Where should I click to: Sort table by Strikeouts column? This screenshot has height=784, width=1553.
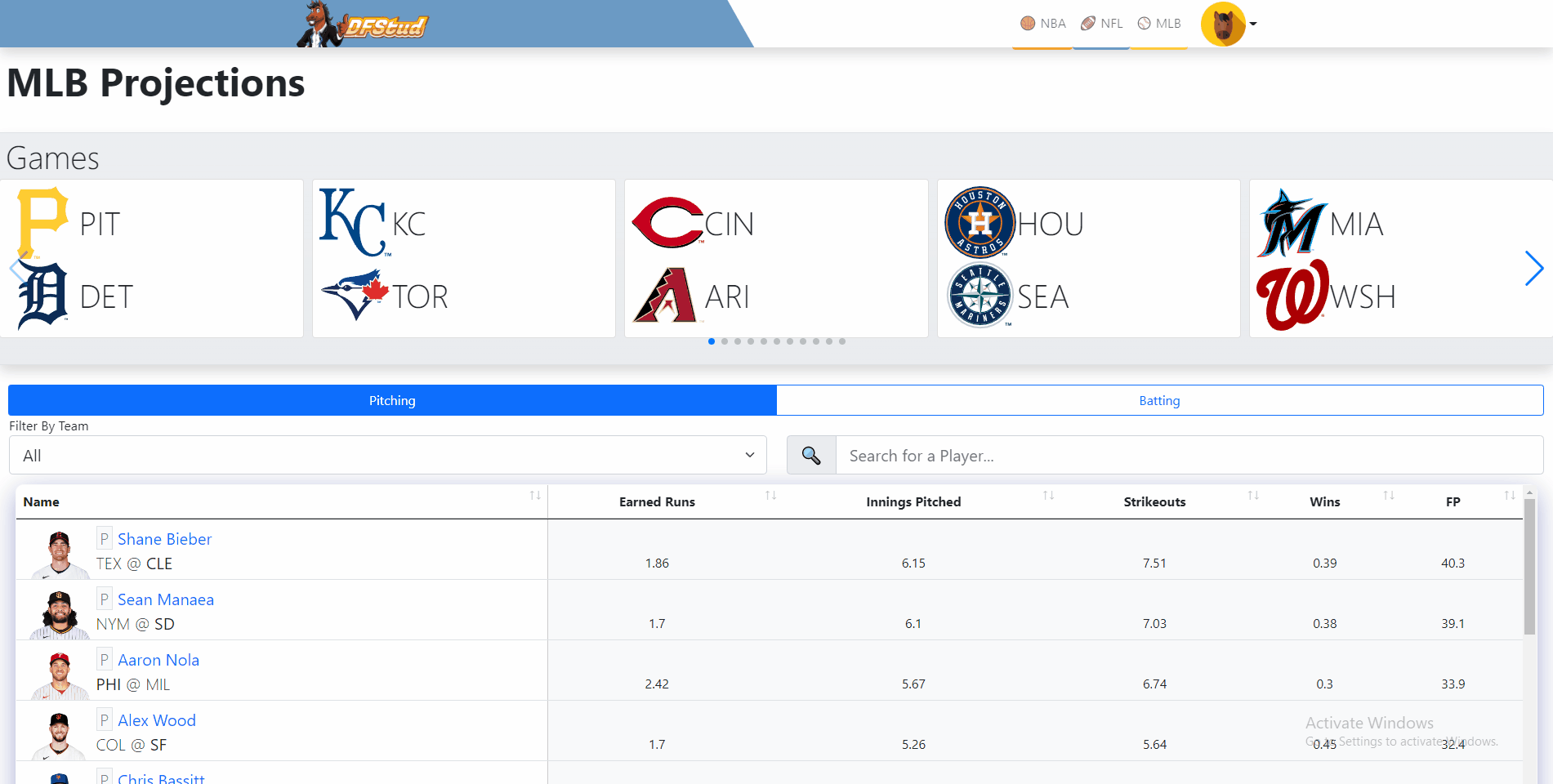coord(1154,501)
